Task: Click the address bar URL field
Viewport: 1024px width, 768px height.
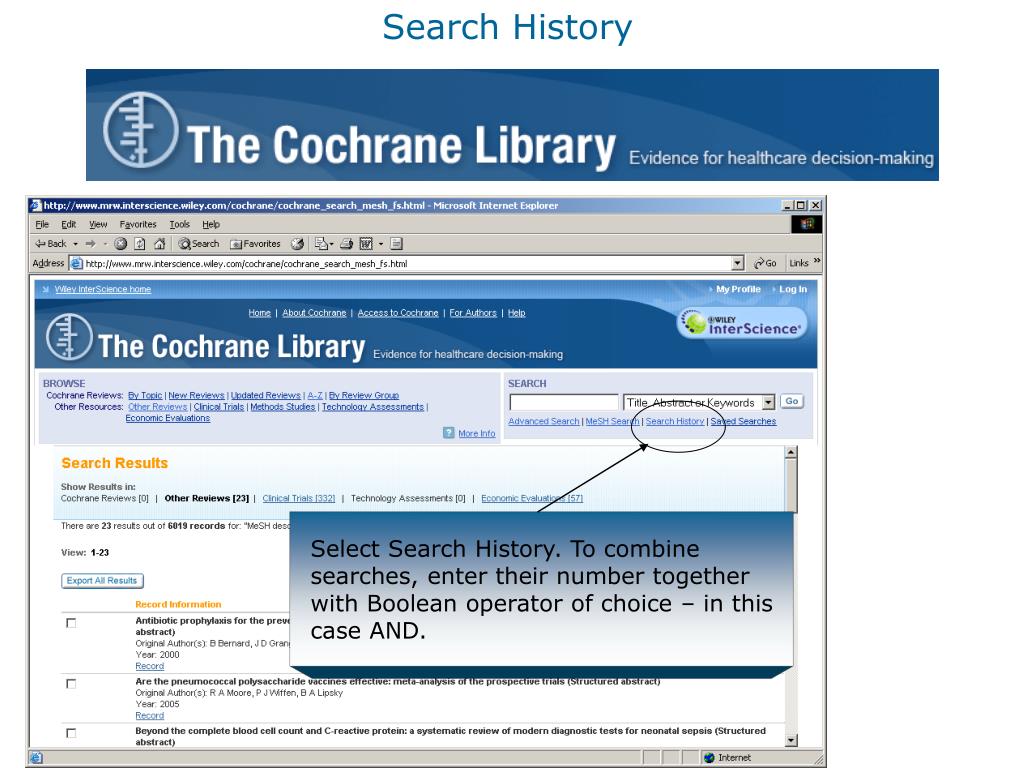Action: [x=407, y=263]
